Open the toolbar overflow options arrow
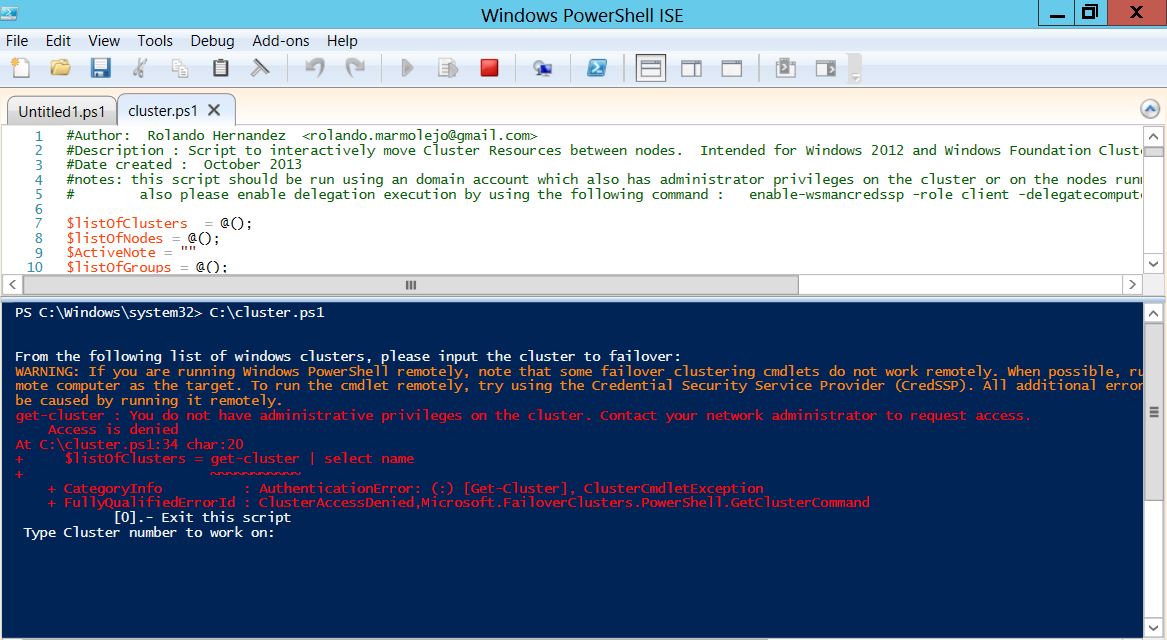 855,77
